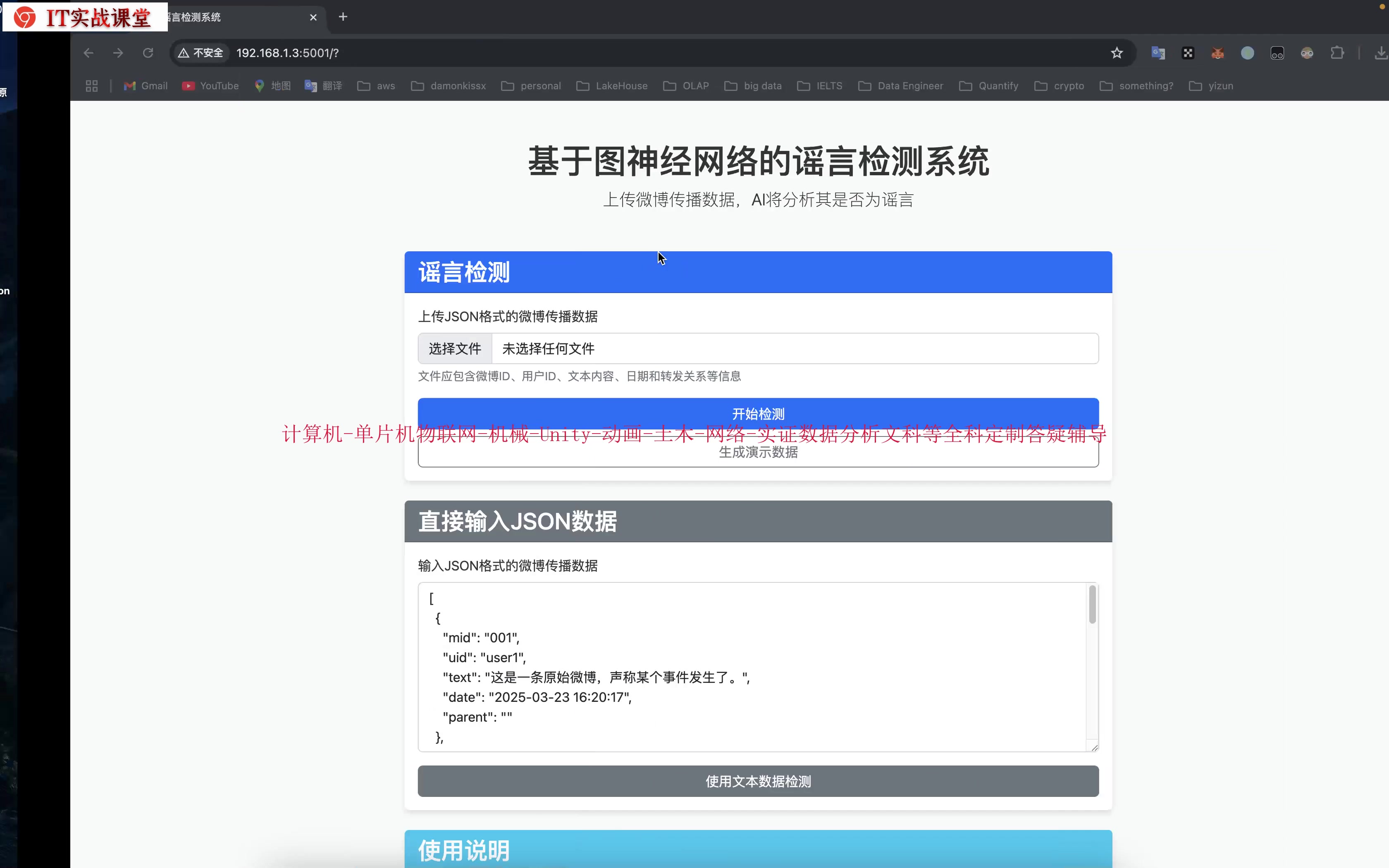The width and height of the screenshot is (1389, 868).
Task: Open the YouTube bookmark
Action: pos(211,86)
